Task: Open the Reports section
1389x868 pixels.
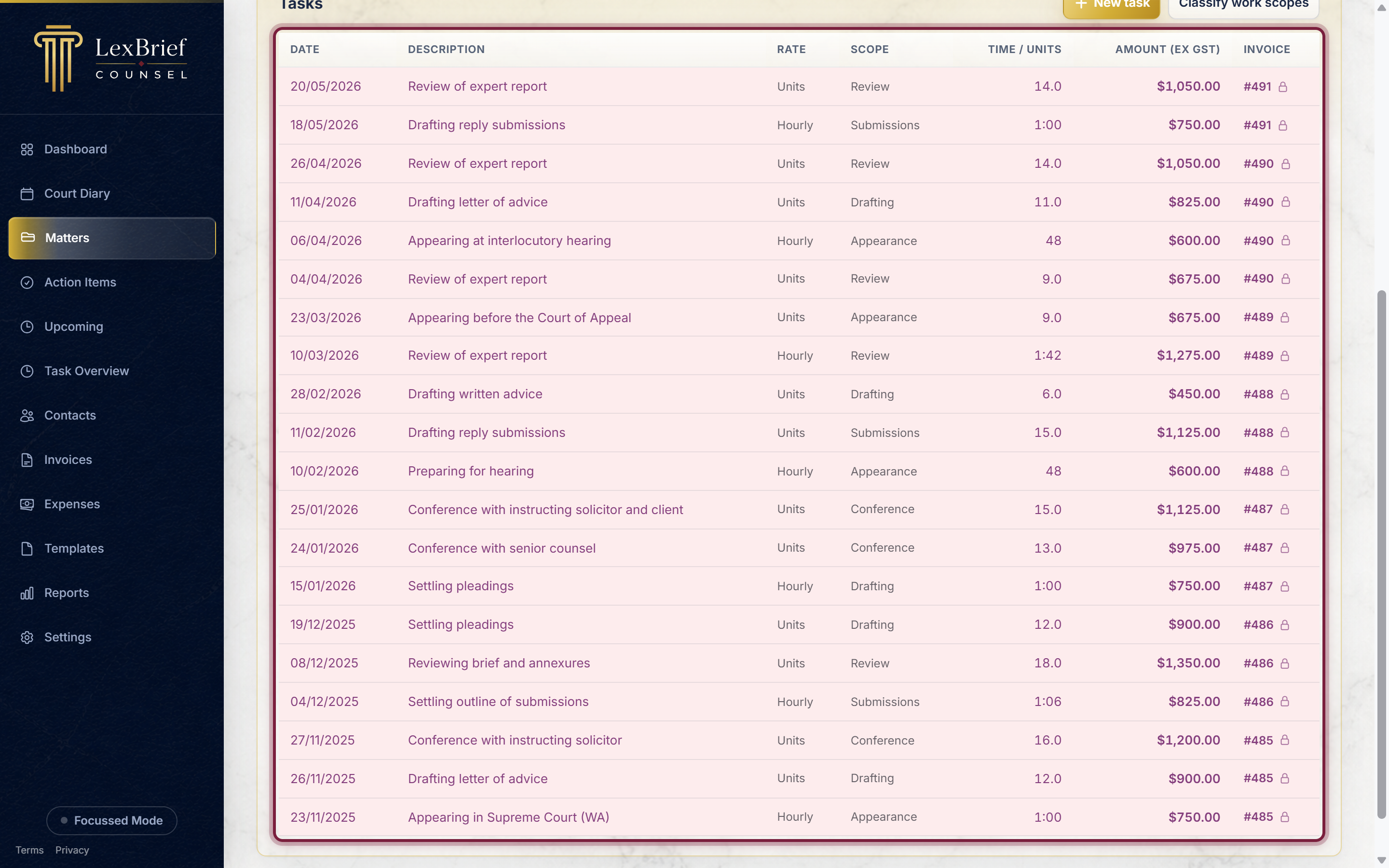Action: [x=112, y=593]
